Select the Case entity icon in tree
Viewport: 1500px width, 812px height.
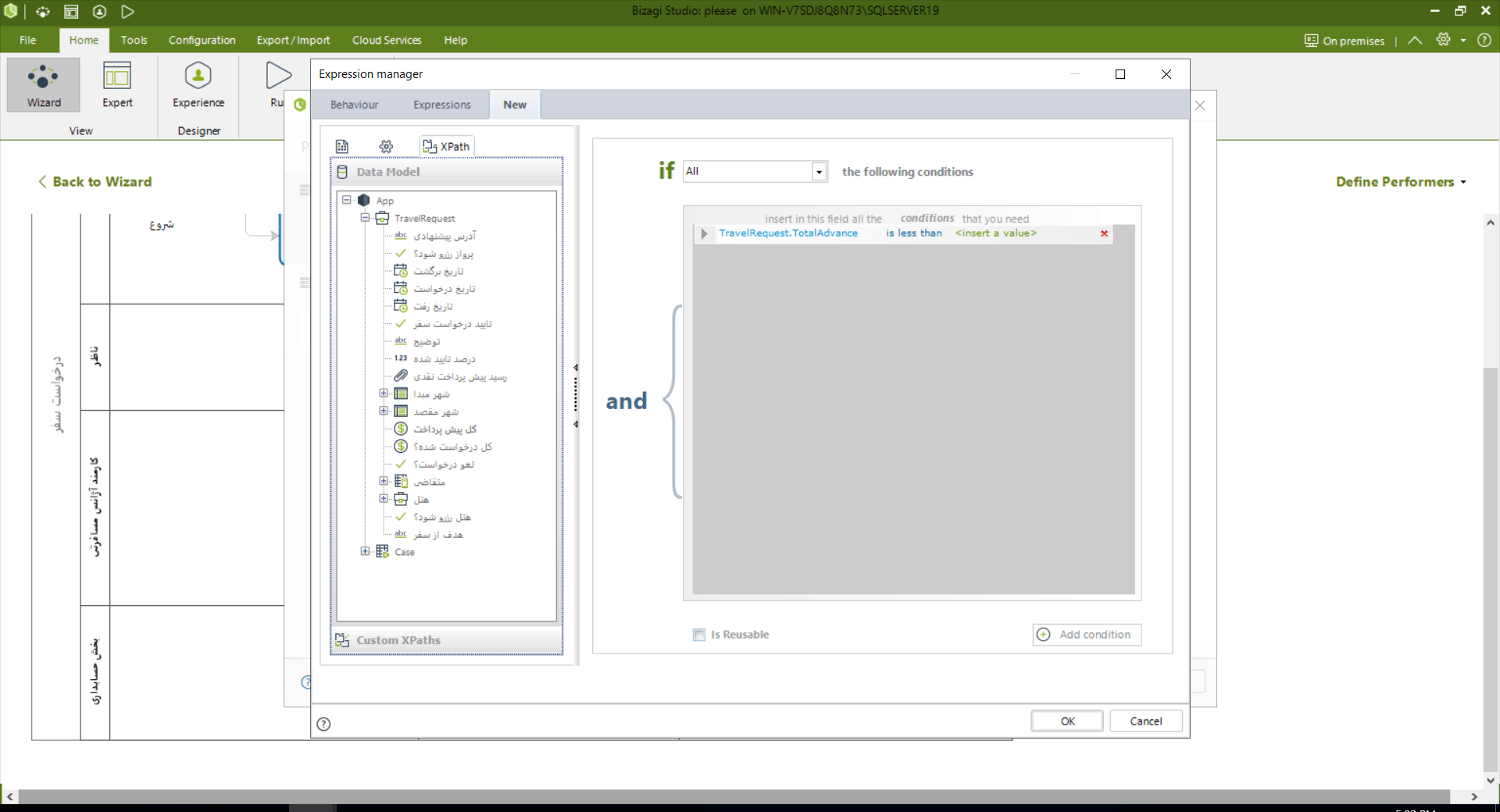pyautogui.click(x=383, y=552)
